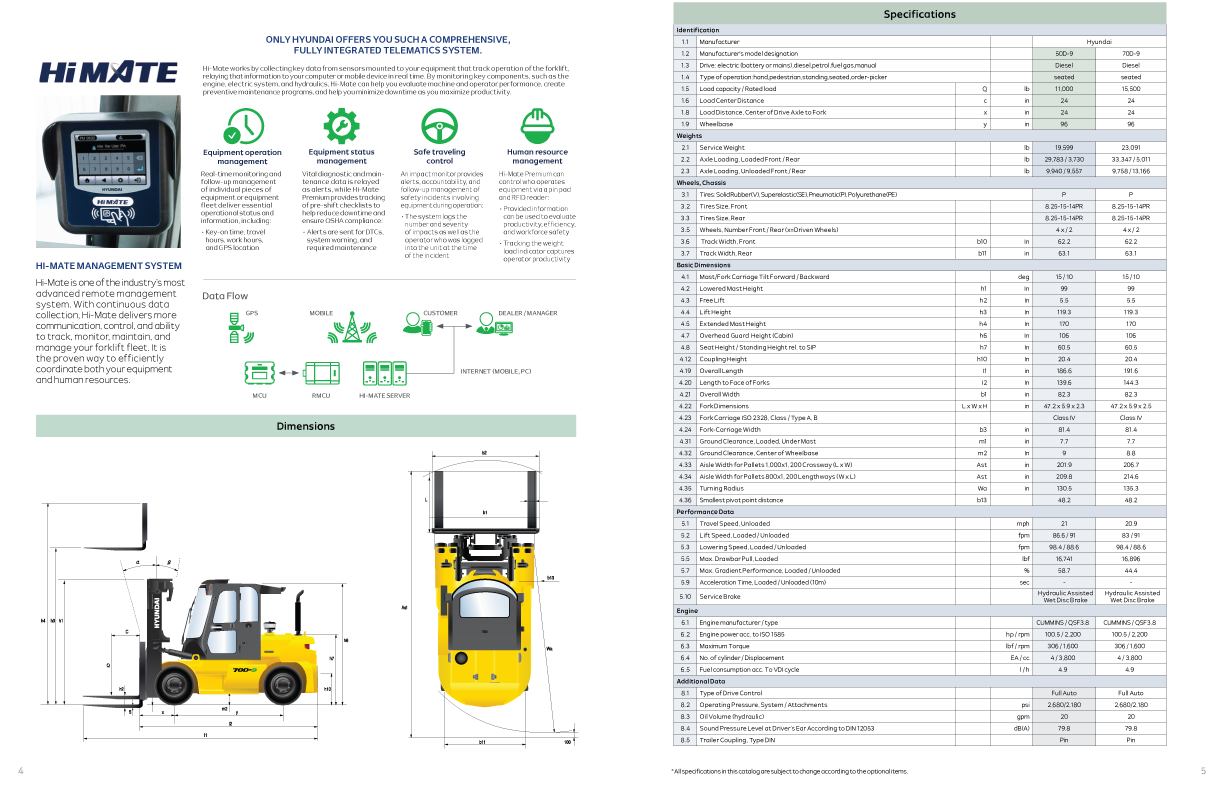Click the Weights section header

pyautogui.click(x=919, y=135)
